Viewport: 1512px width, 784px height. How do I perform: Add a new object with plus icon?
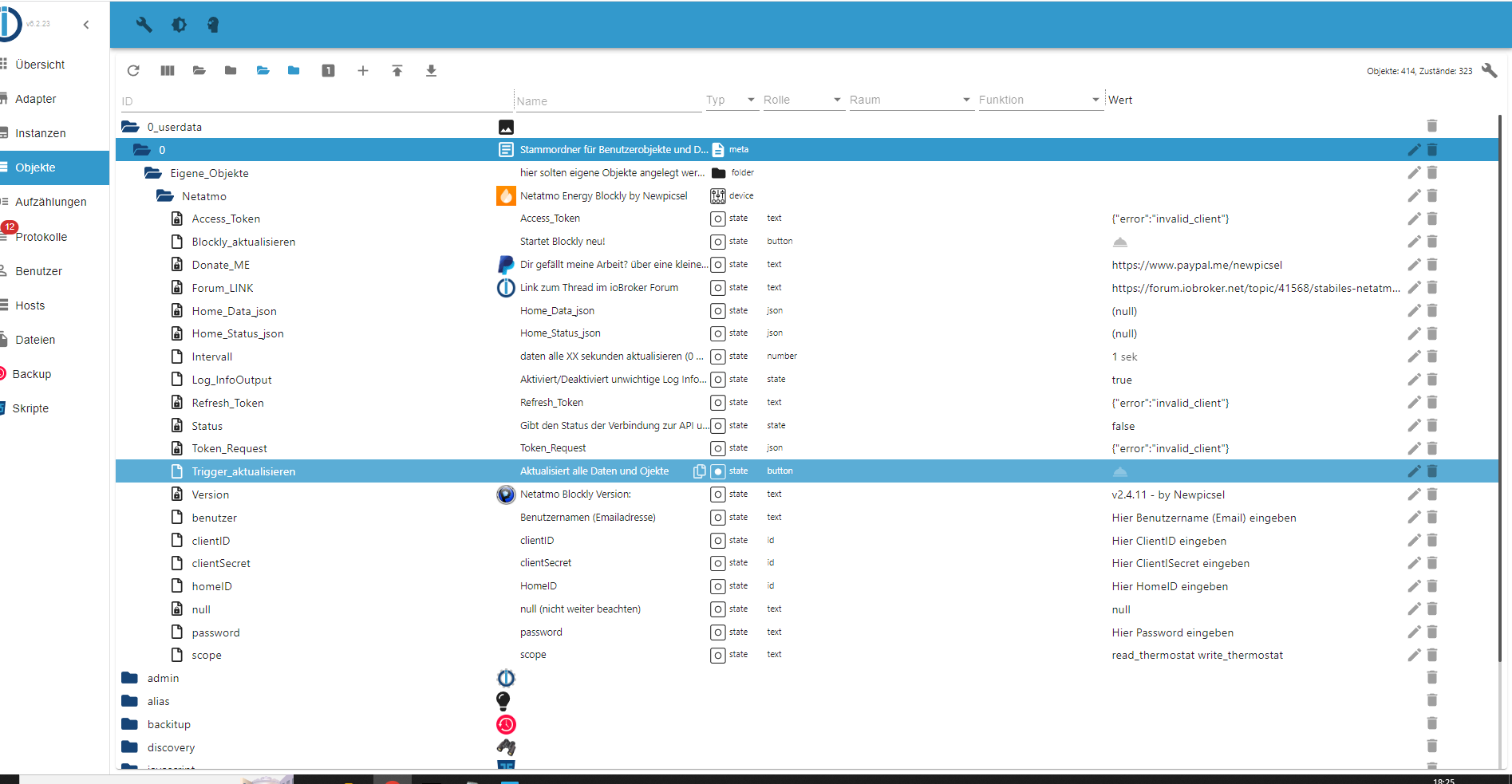[363, 71]
